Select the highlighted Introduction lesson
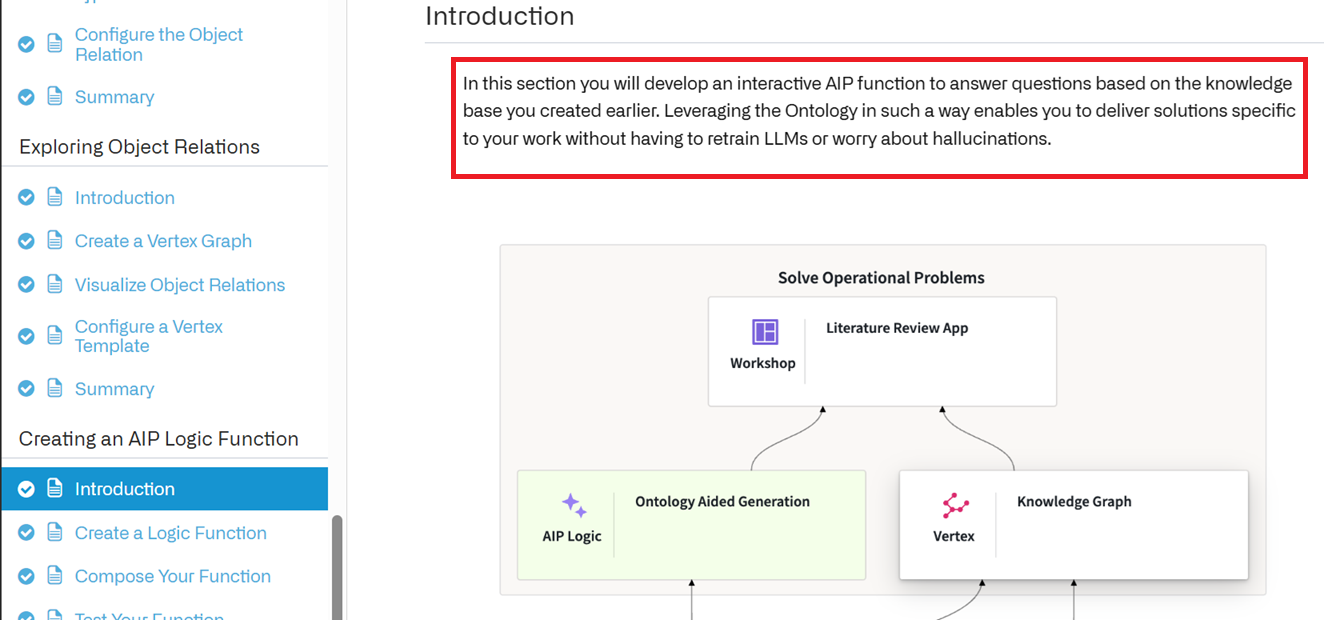 [x=164, y=489]
